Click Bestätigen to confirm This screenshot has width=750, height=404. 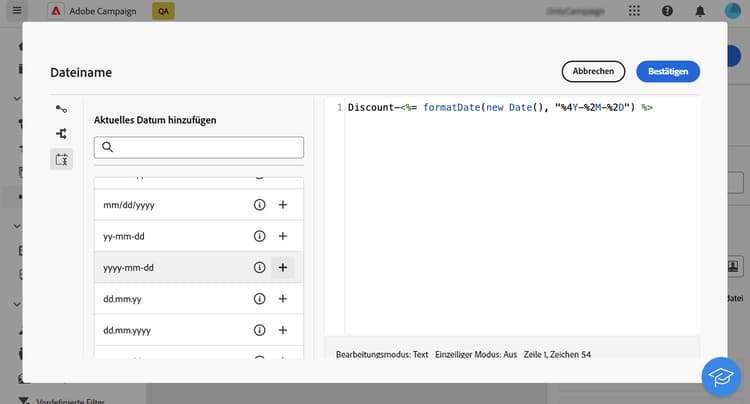coord(668,71)
